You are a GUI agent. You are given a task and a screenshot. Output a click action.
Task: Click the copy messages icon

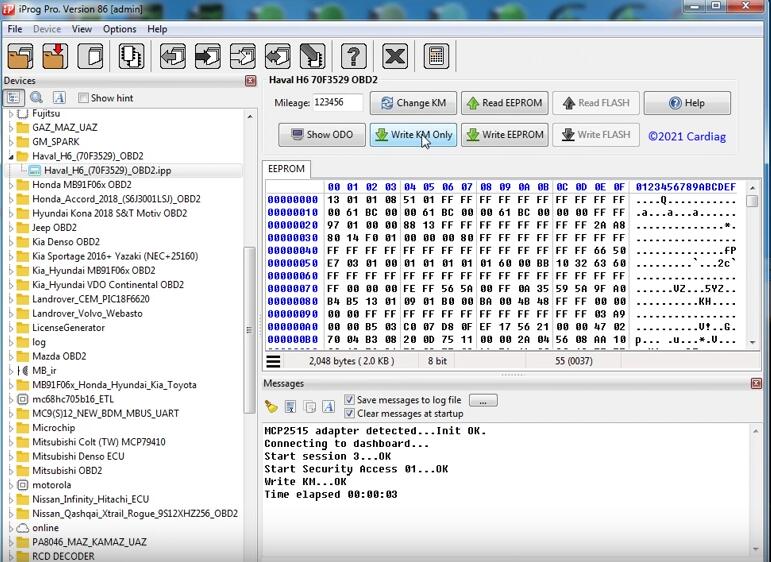(x=309, y=407)
